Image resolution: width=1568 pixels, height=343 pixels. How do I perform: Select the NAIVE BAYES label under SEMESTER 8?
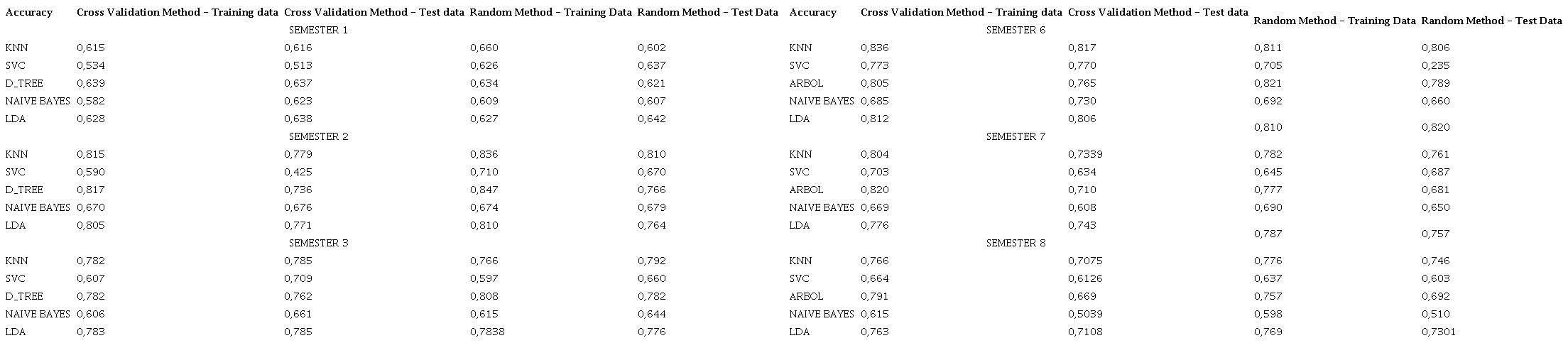821,315
